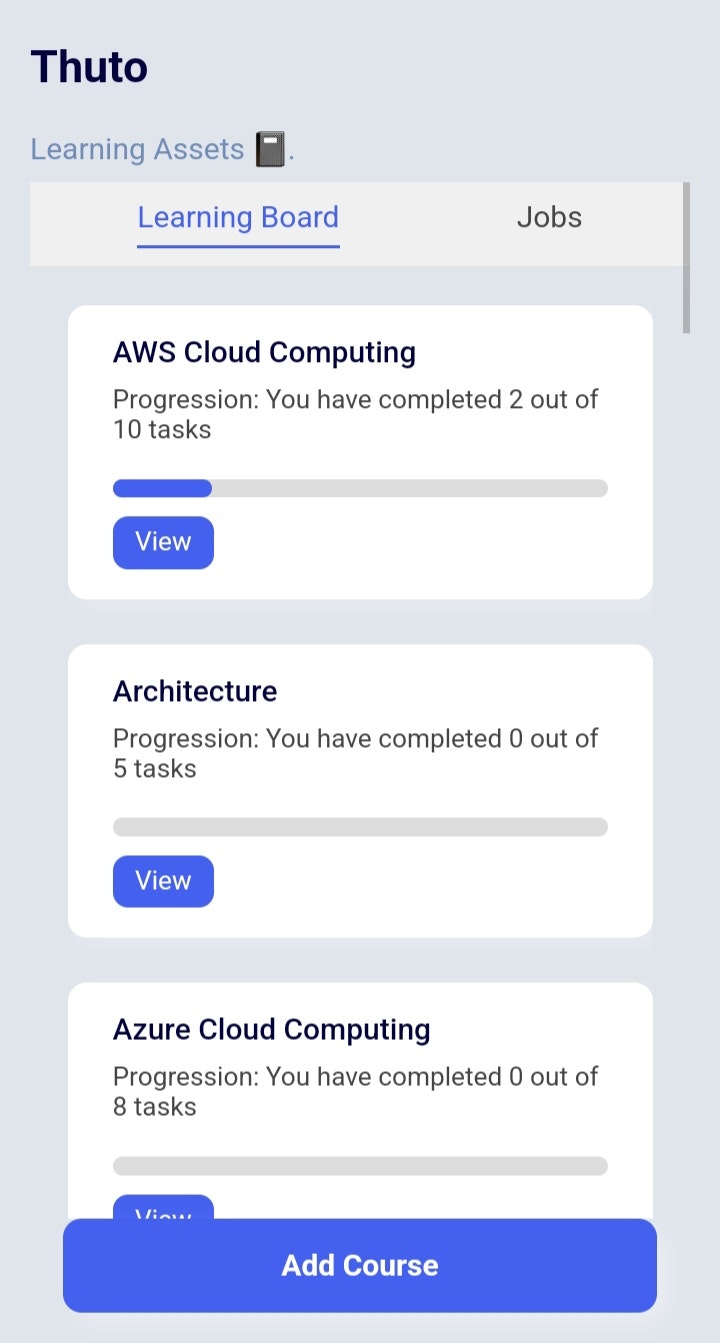Click the notebook icon beside Learning Assets
Screen dimensions: 720x1343
[270, 150]
